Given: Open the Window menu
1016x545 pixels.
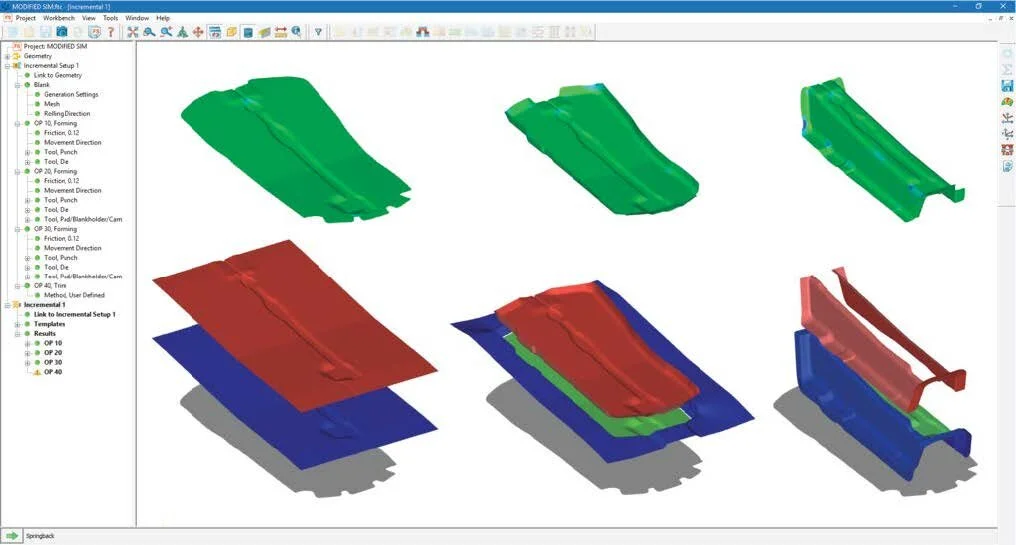Looking at the screenshot, I should (x=137, y=18).
